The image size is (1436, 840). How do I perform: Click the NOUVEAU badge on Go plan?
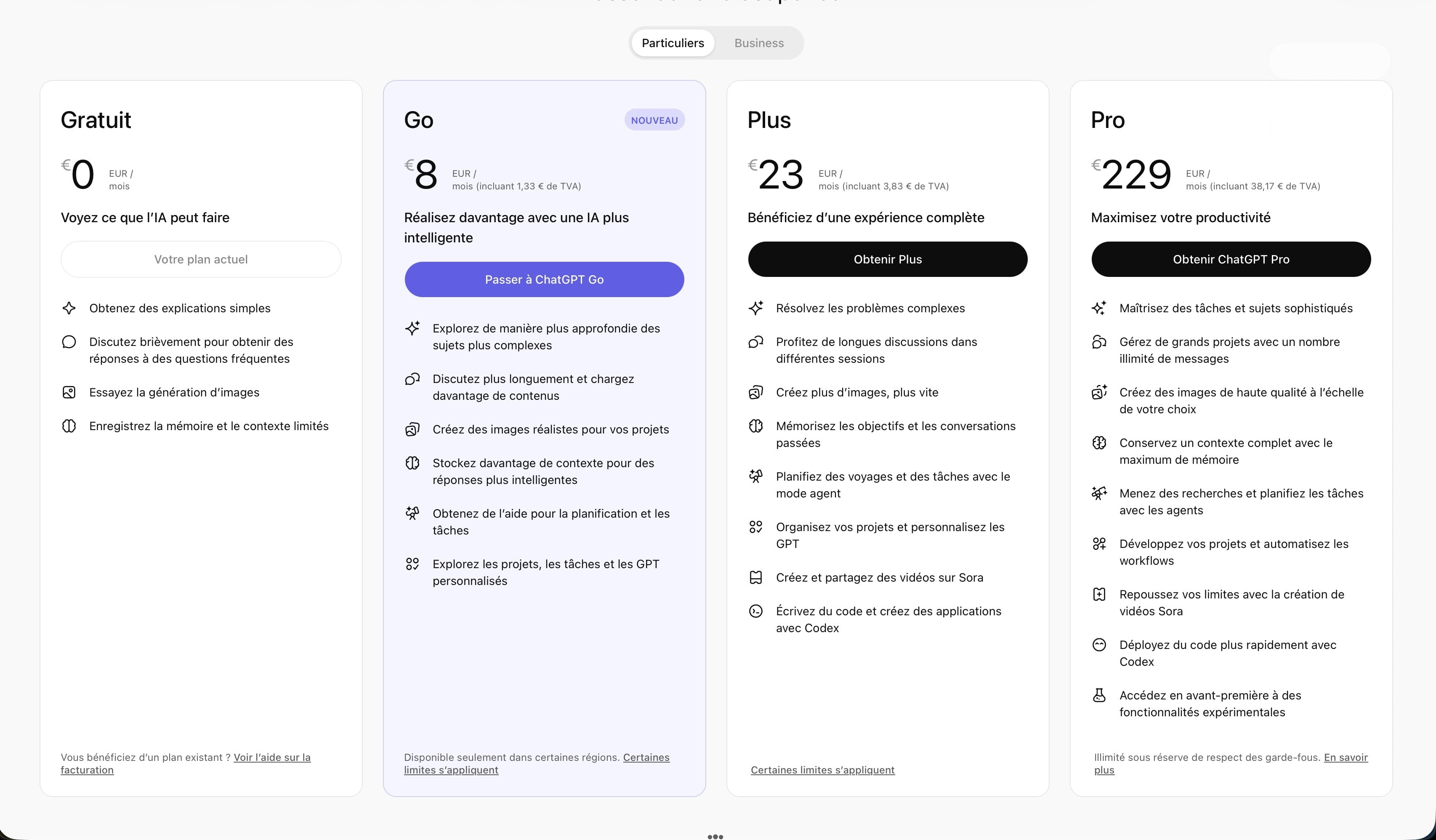point(654,120)
